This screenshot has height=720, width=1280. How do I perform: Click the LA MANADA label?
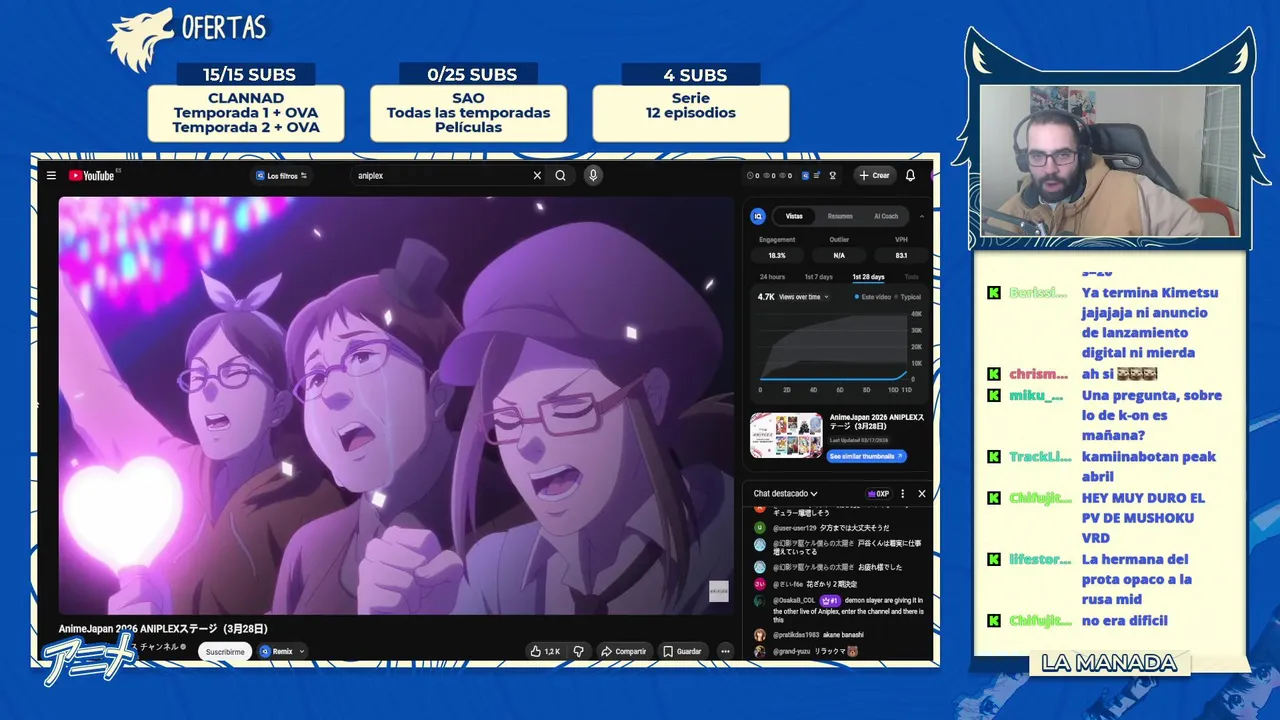click(1109, 663)
